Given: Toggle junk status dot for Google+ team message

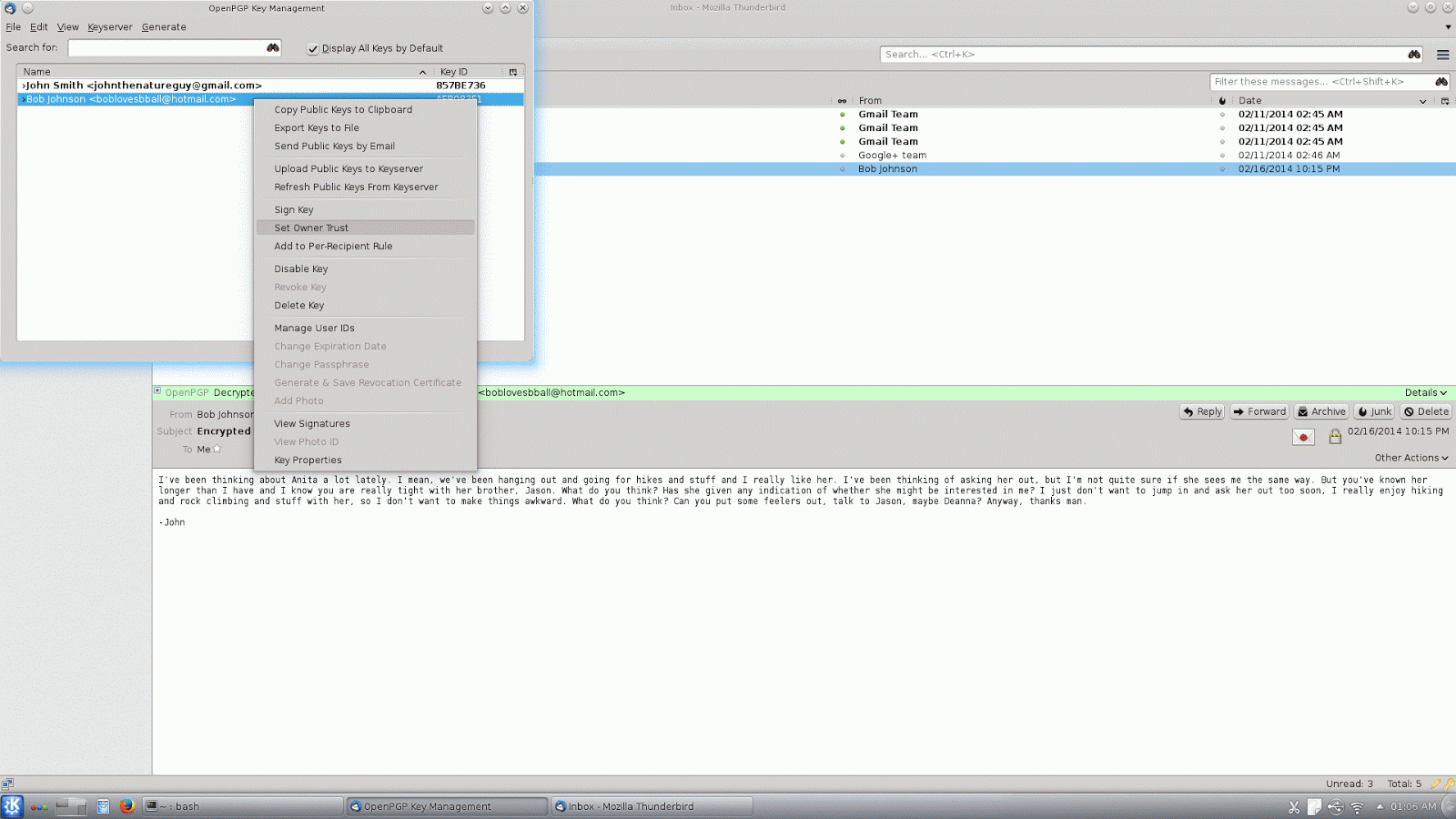Looking at the screenshot, I should (1222, 156).
